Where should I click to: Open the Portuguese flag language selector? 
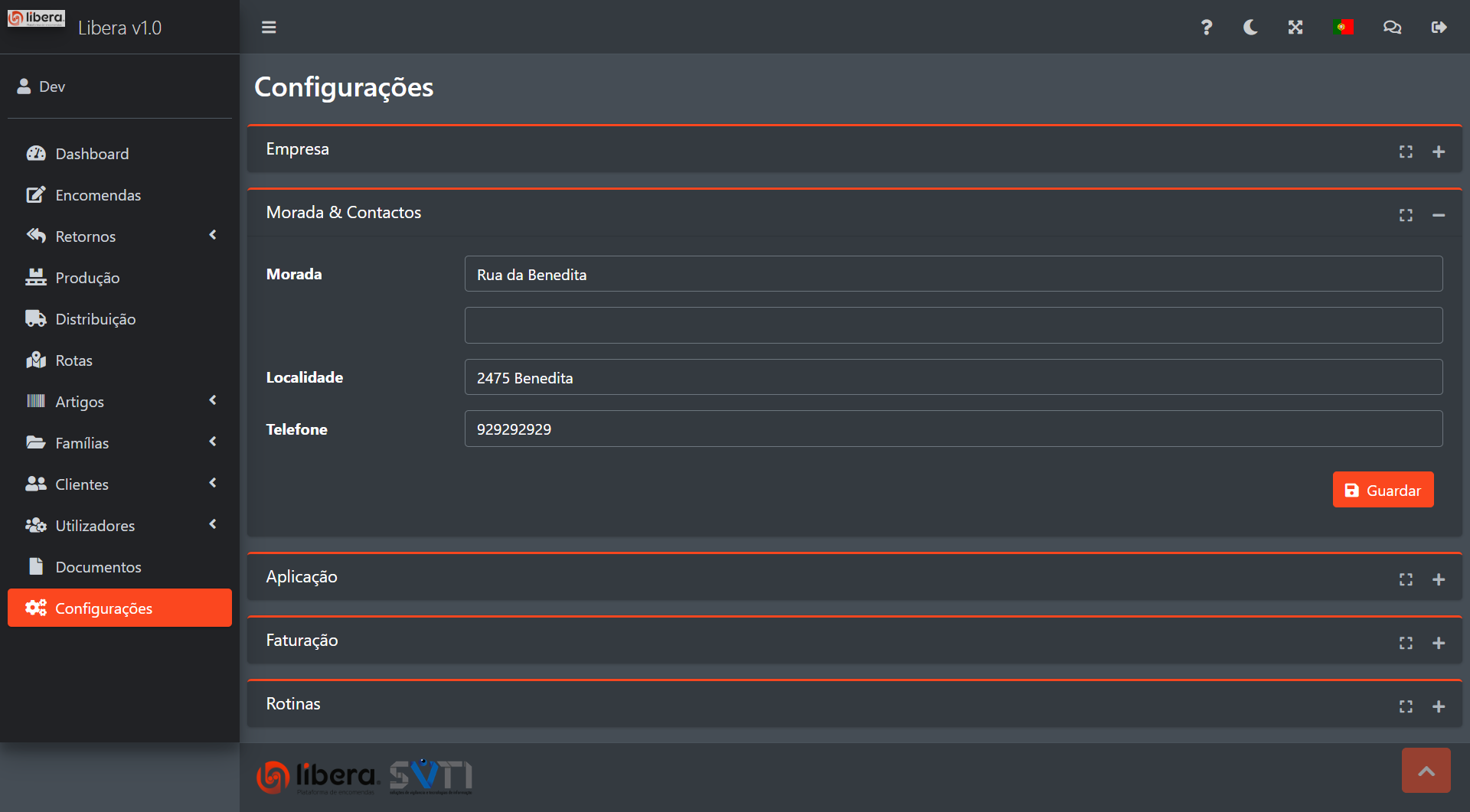[1343, 28]
